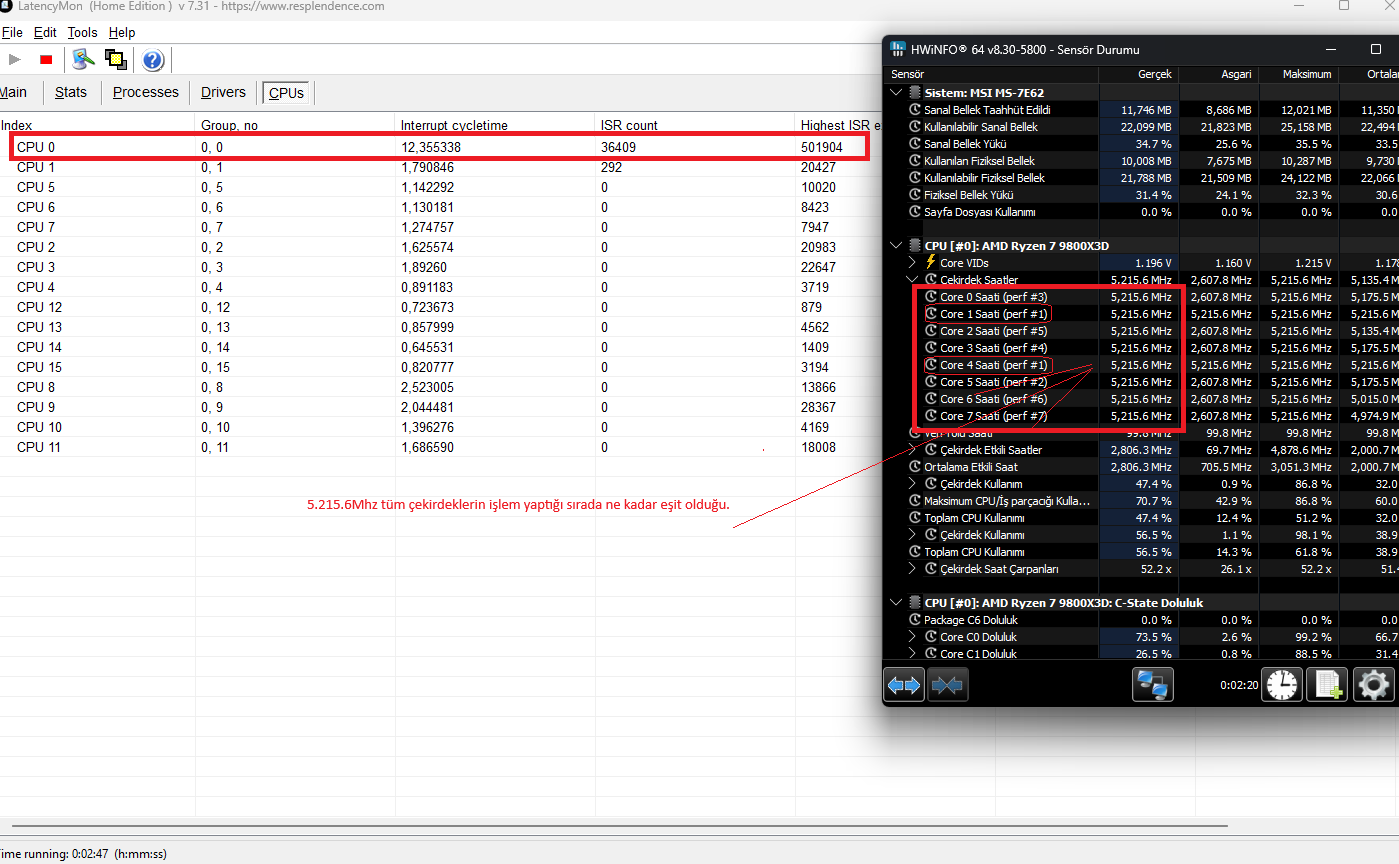Click HWiNFO expand-all blue arrows button

[904, 685]
